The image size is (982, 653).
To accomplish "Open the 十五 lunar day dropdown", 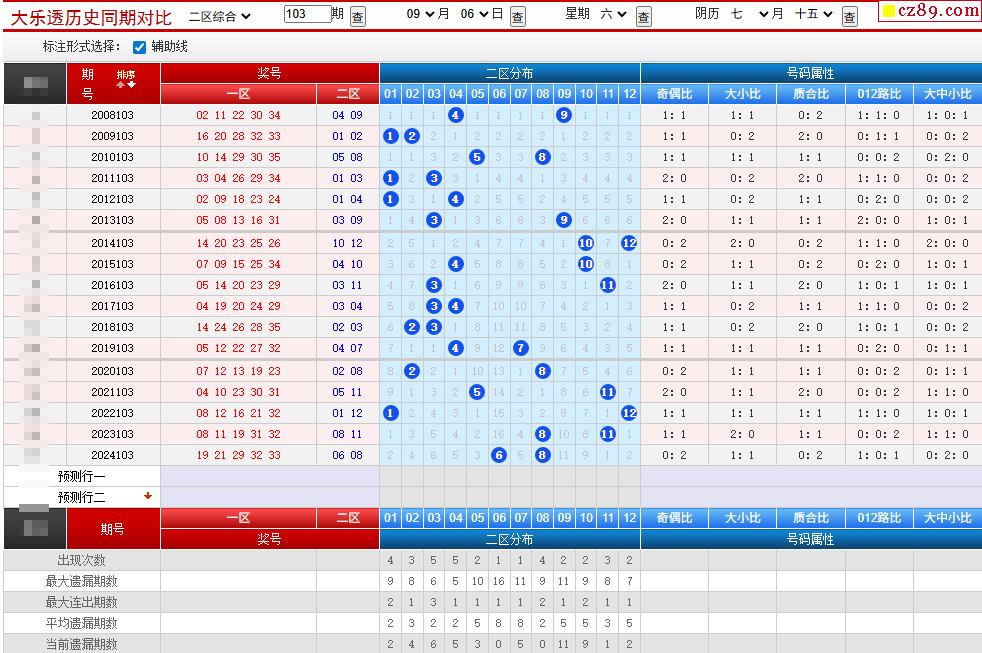I will pyautogui.click(x=814, y=14).
